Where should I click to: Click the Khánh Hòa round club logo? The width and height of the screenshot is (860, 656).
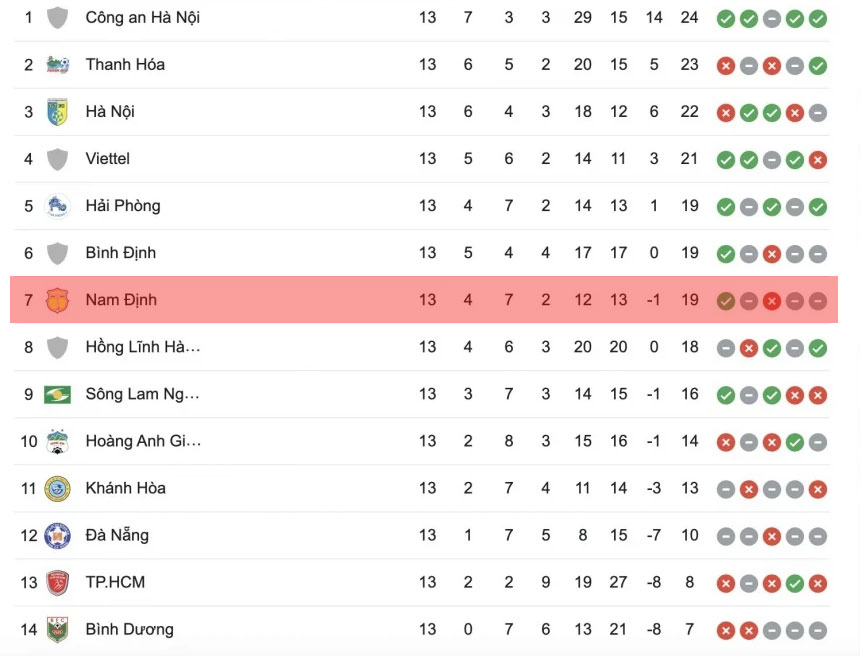(x=58, y=488)
